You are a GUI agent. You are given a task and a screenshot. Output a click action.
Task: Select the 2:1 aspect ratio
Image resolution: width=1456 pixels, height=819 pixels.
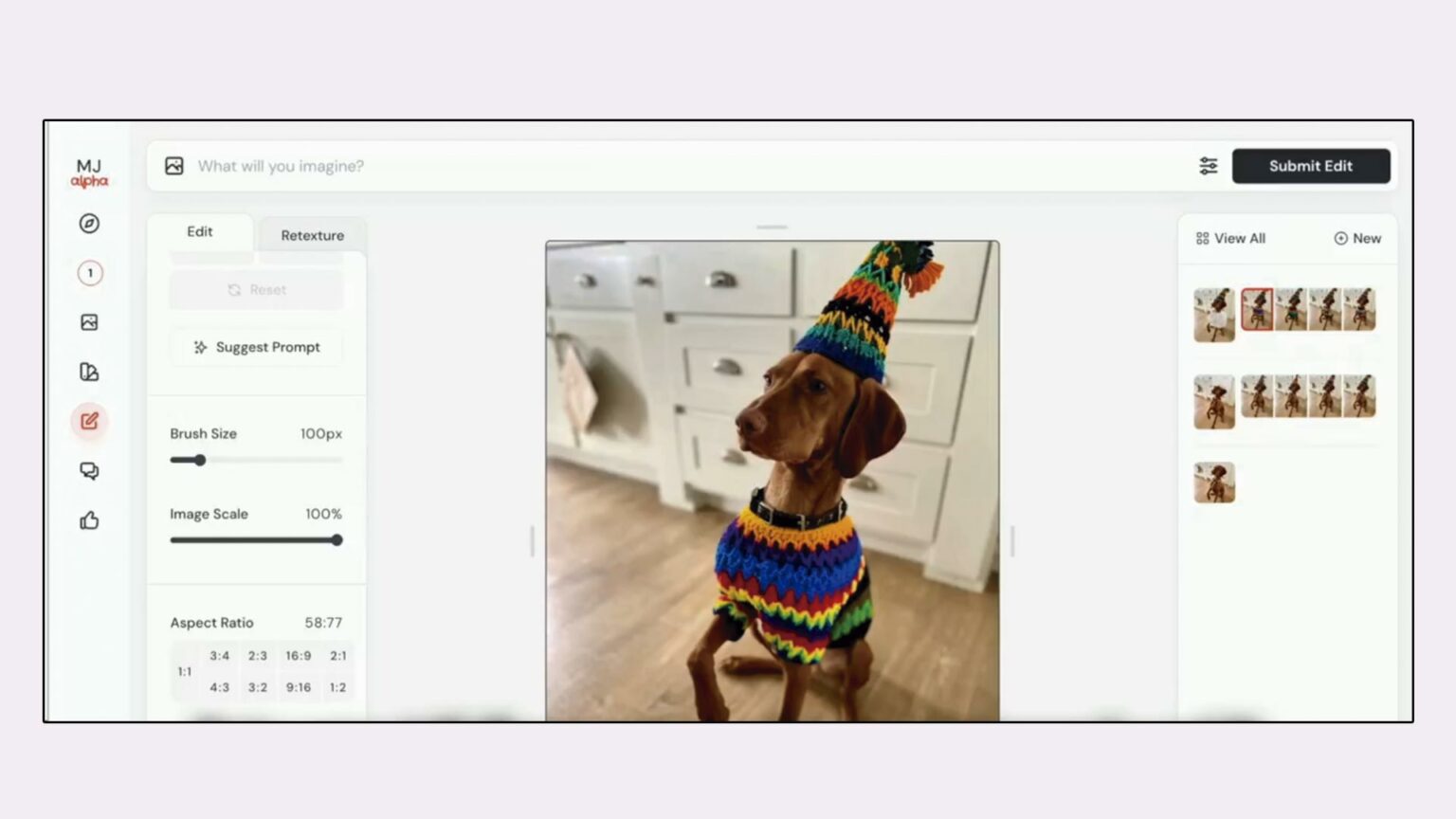click(338, 656)
